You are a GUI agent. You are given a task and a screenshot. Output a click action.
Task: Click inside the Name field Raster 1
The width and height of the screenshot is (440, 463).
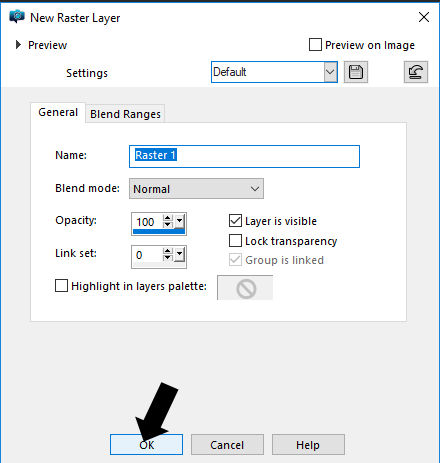click(x=244, y=156)
